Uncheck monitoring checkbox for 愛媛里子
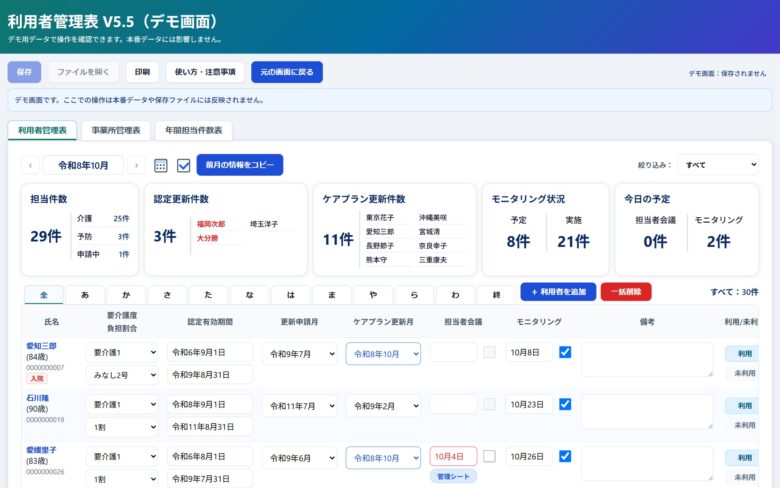The height and width of the screenshot is (488, 780). (x=565, y=456)
